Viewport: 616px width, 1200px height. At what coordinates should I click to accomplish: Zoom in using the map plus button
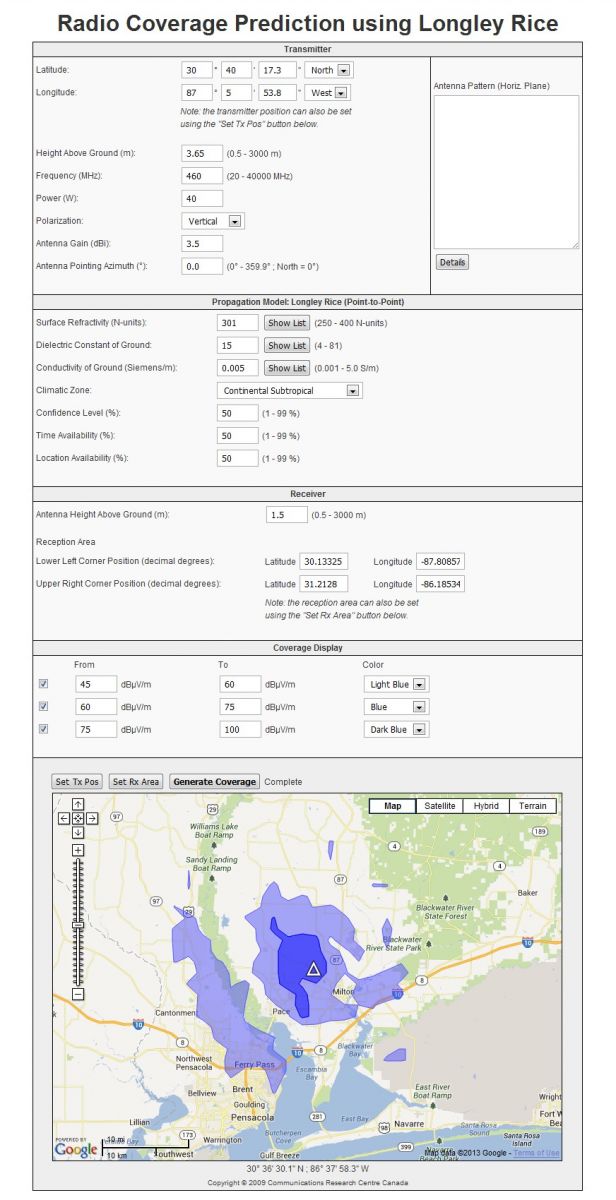point(78,850)
